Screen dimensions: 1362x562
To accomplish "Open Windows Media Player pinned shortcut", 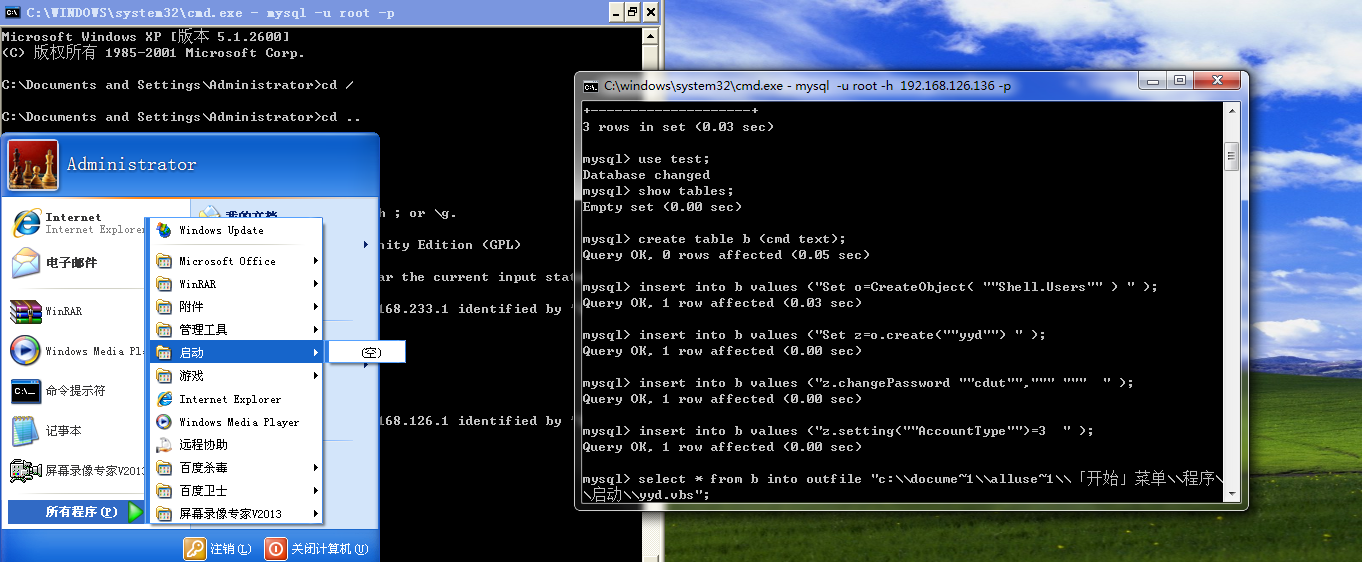I will coord(75,351).
